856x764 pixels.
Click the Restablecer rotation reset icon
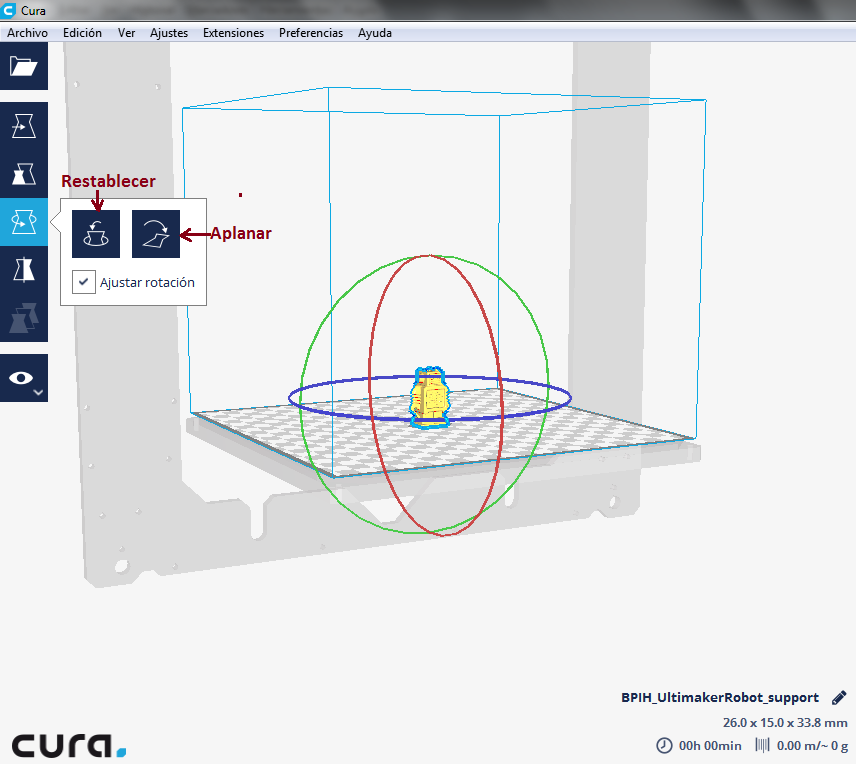(x=96, y=234)
